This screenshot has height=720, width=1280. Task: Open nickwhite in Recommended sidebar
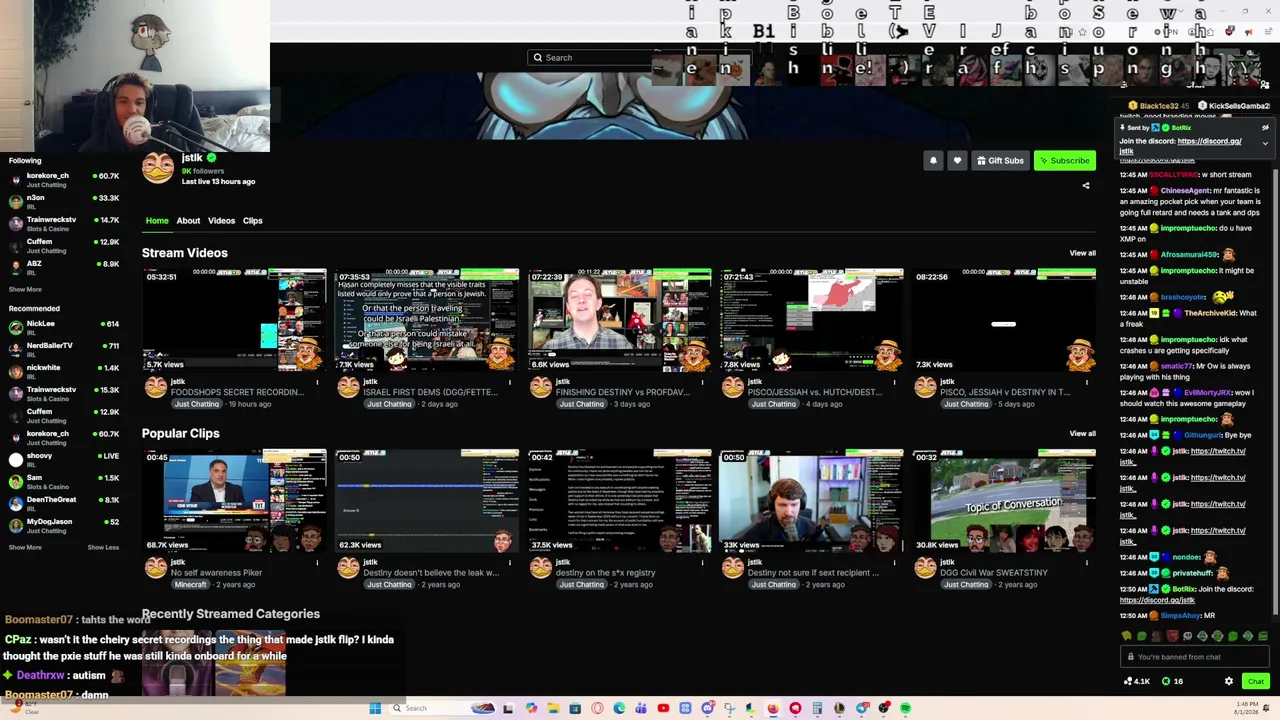63,372
